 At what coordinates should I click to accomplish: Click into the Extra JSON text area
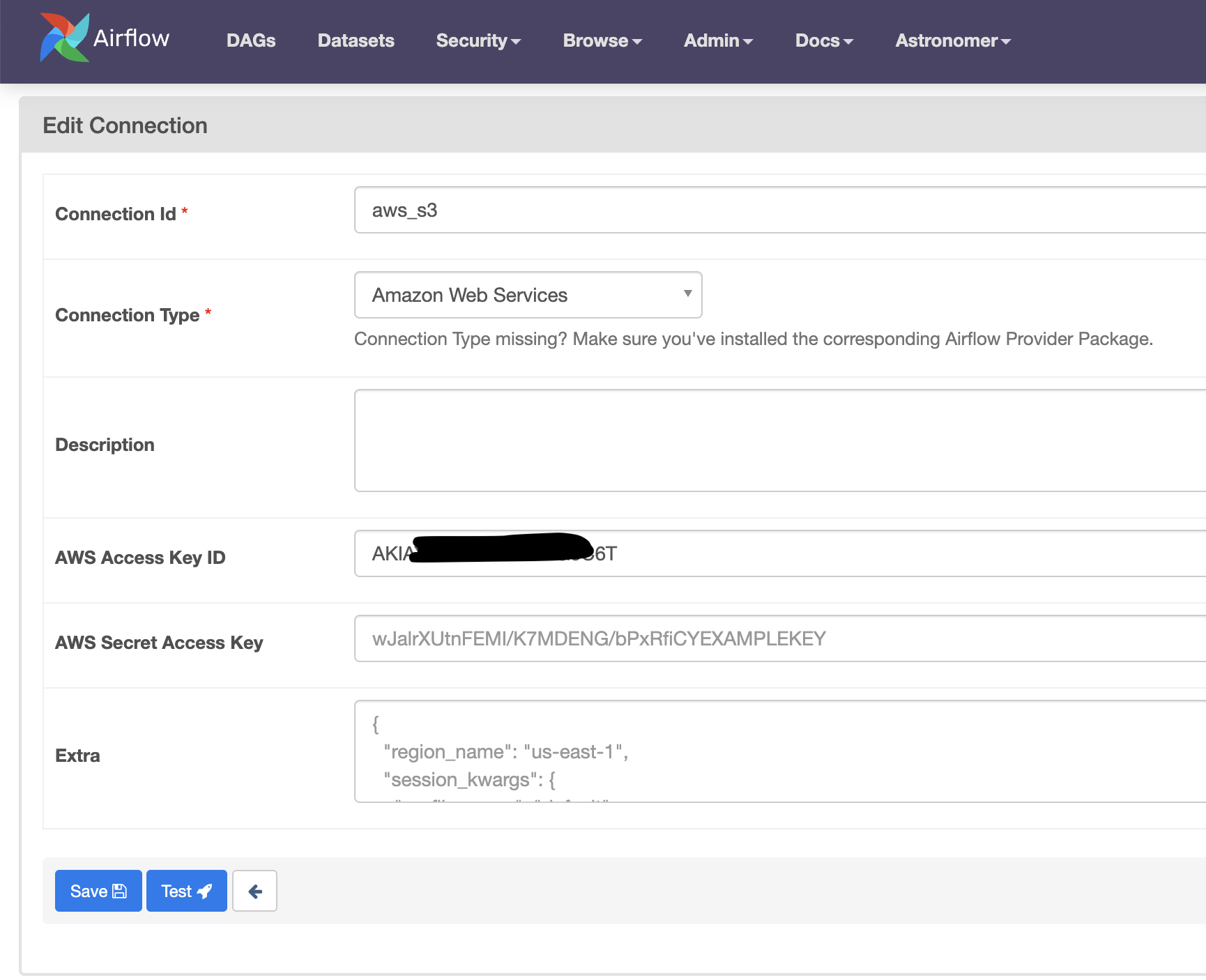[x=780, y=751]
